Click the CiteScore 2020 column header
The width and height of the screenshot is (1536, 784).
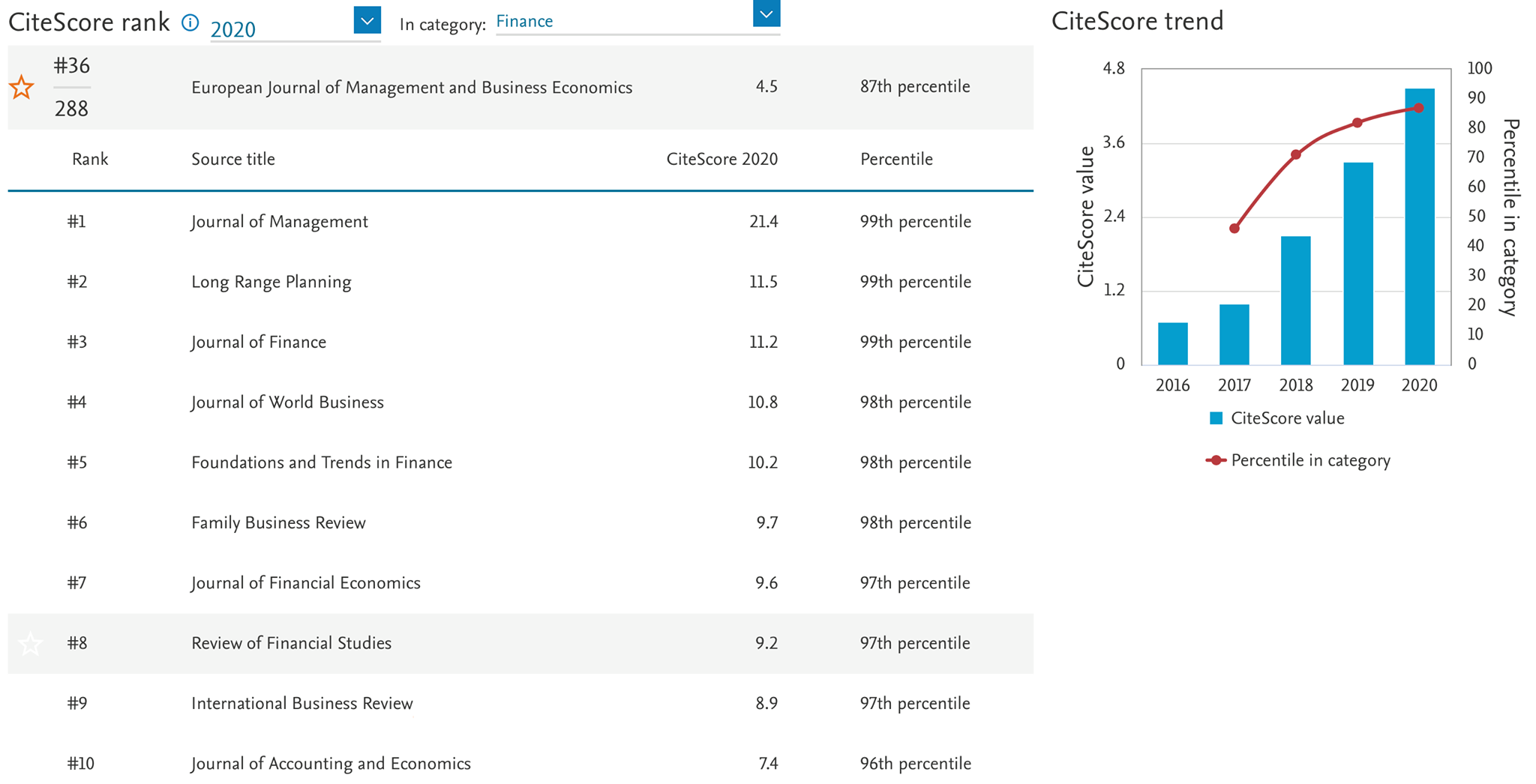[721, 159]
